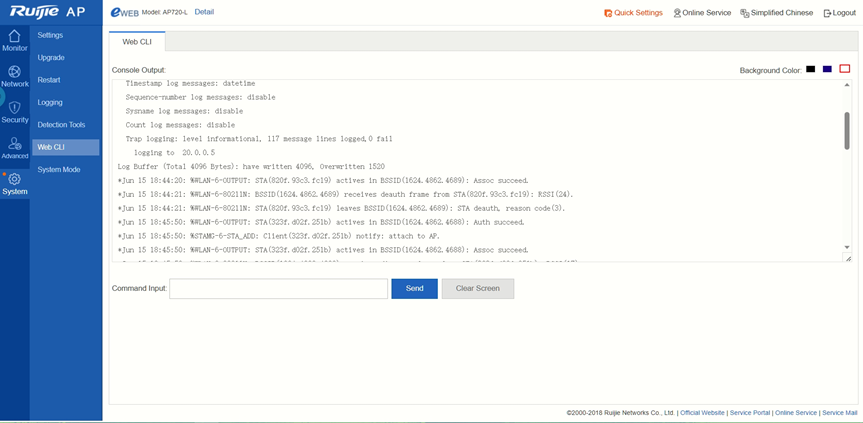Choose black background color swatch

[811, 69]
